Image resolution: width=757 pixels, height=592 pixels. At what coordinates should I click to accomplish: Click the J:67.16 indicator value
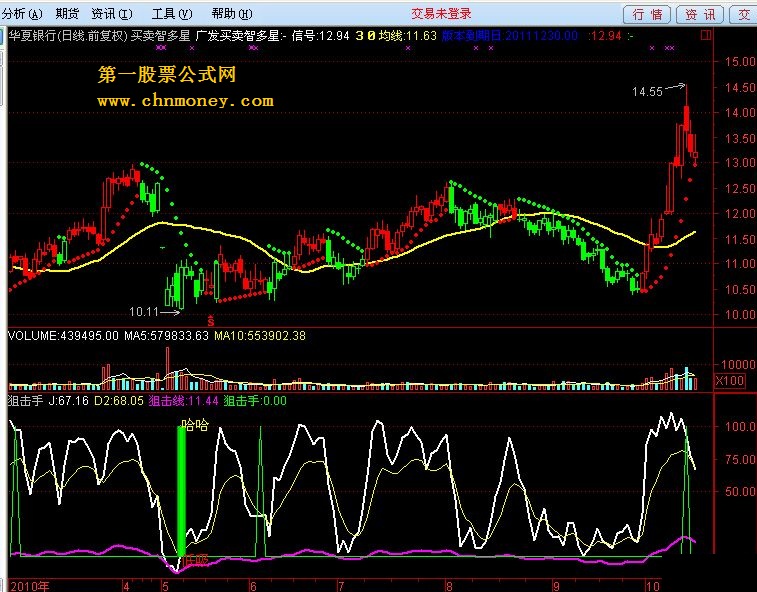tap(69, 401)
